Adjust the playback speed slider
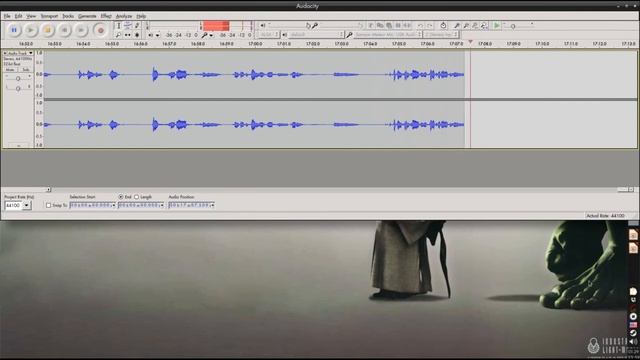Image resolution: width=640 pixels, height=360 pixels. pos(519,26)
